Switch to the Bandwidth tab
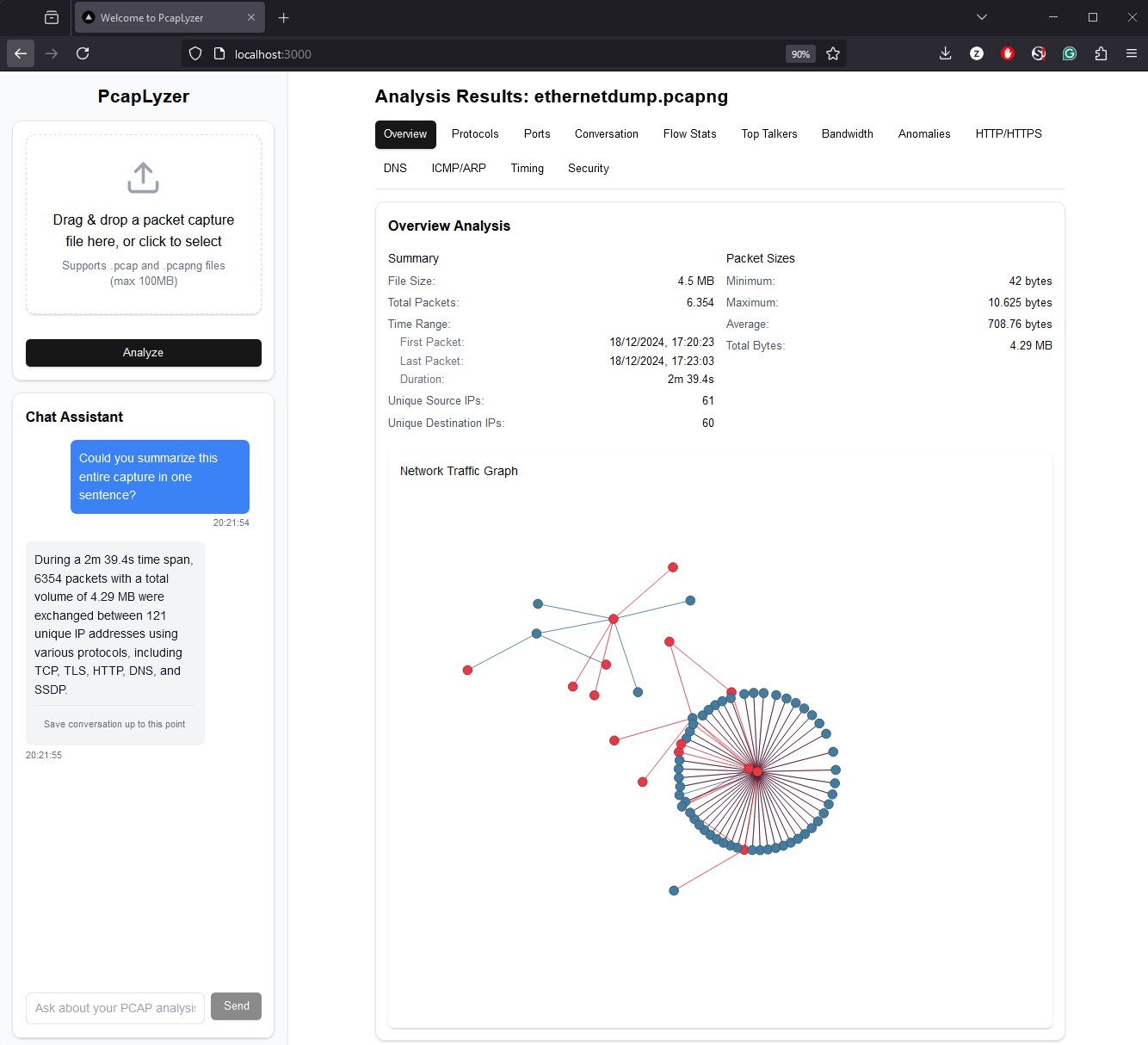This screenshot has height=1045, width=1148. (x=848, y=134)
